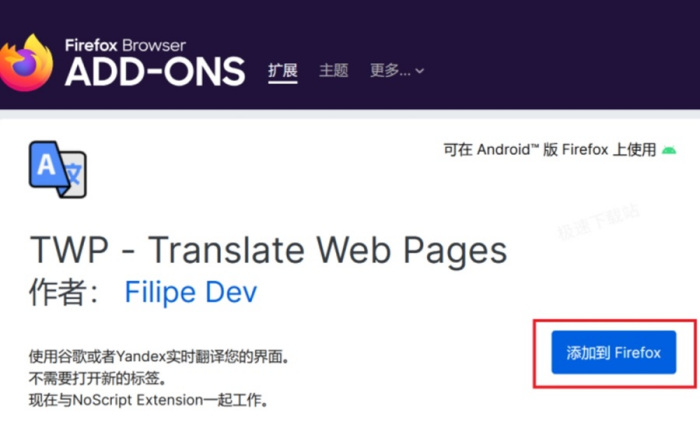Click the green Android robot icon
The width and height of the screenshot is (700, 435).
[x=669, y=150]
